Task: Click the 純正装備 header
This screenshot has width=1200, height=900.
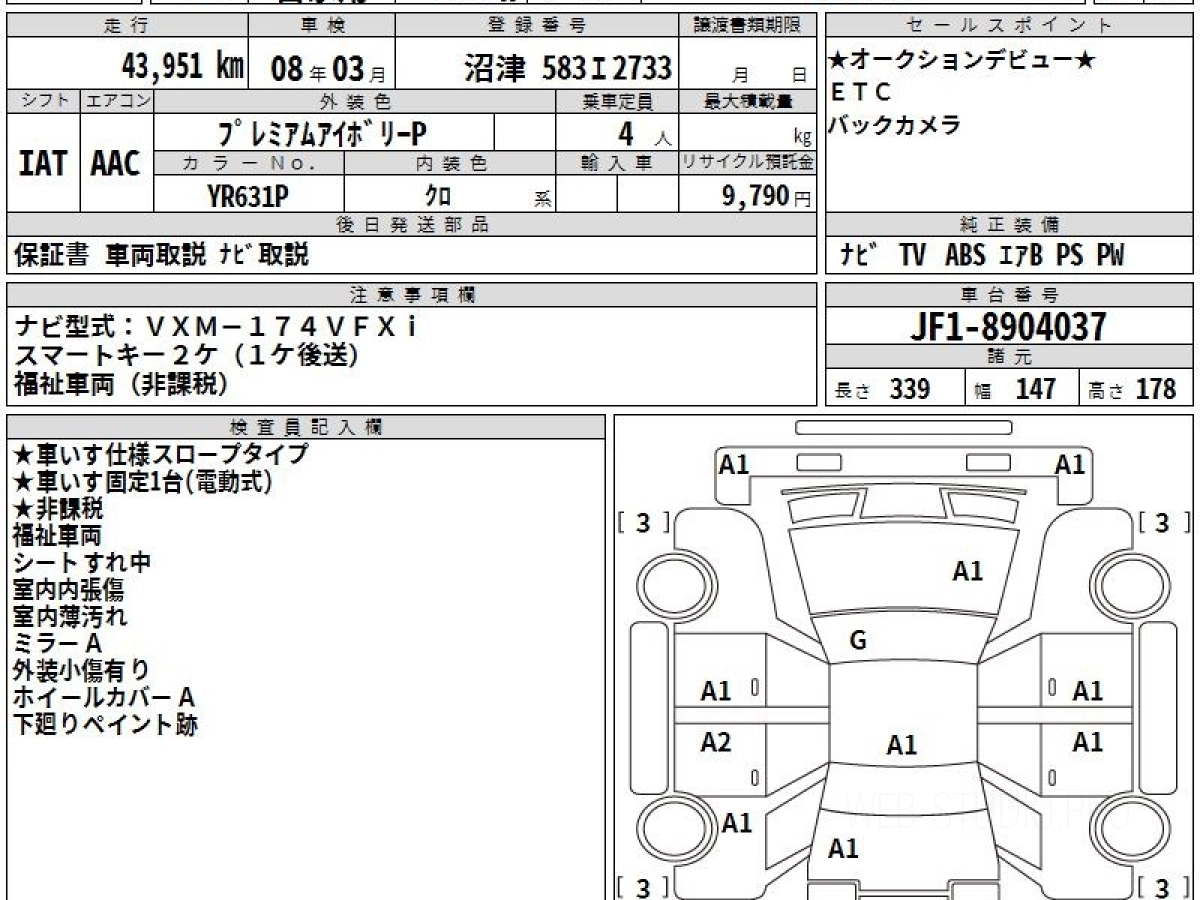Action: 1009,225
